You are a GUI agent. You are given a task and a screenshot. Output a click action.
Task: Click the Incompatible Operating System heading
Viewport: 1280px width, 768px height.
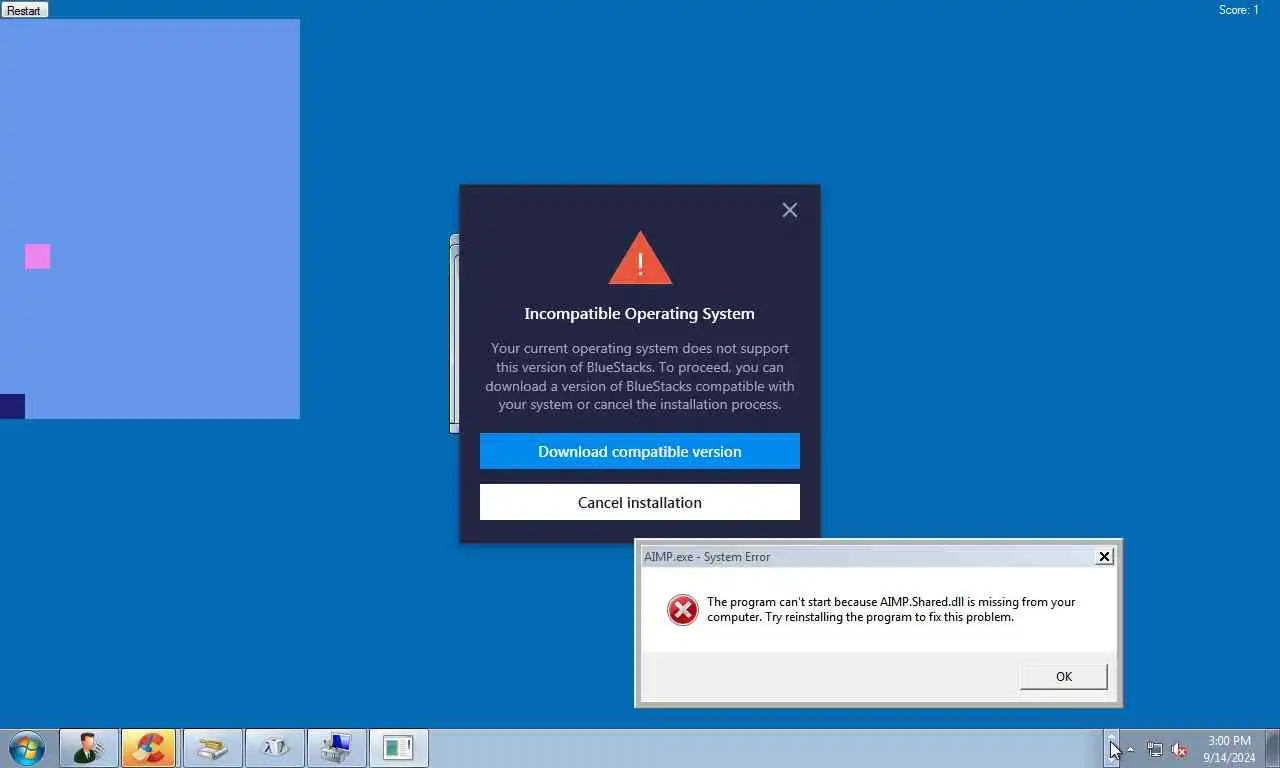coord(640,313)
